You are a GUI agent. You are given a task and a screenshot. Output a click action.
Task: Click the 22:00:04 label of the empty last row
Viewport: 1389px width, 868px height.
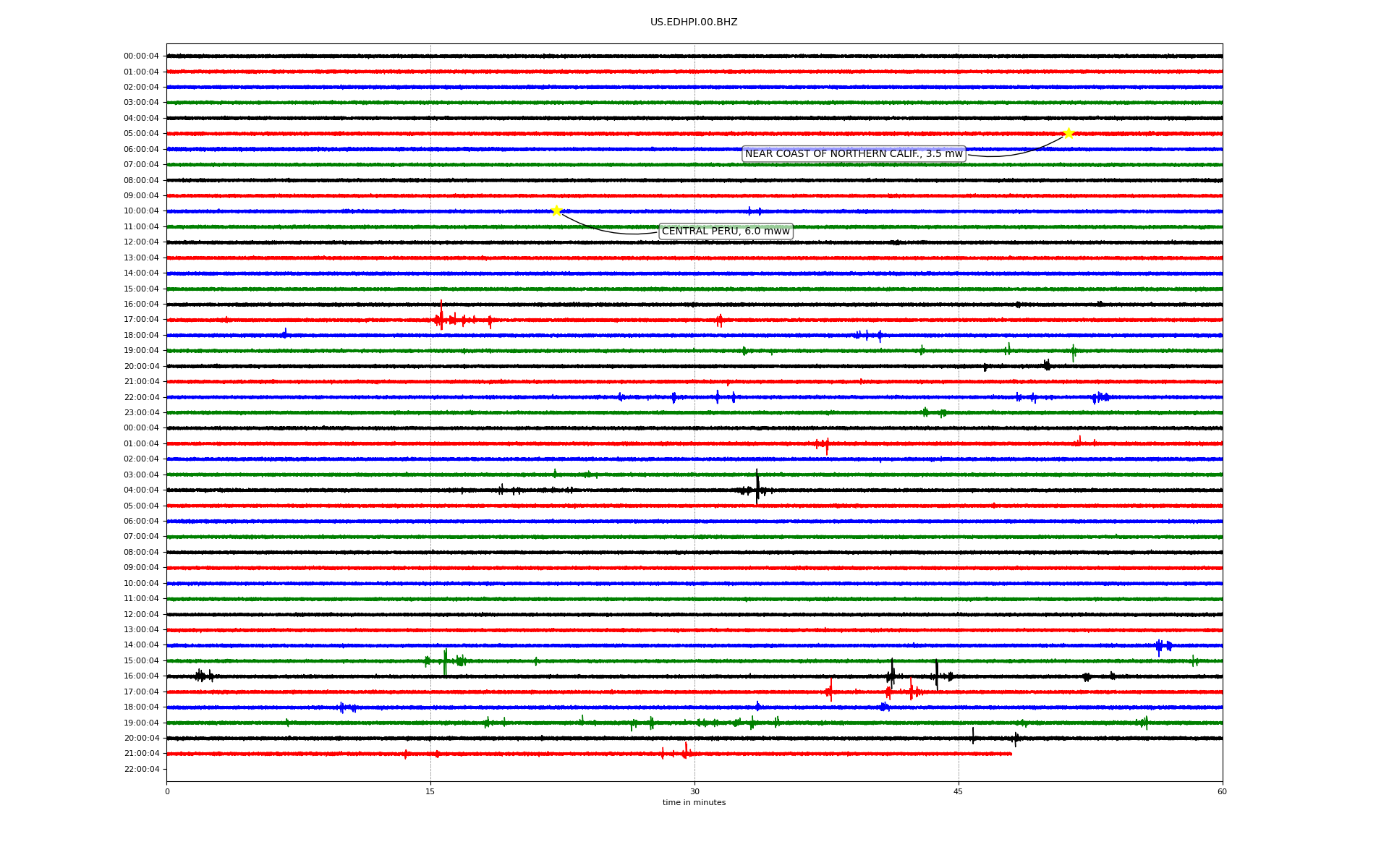coord(141,770)
